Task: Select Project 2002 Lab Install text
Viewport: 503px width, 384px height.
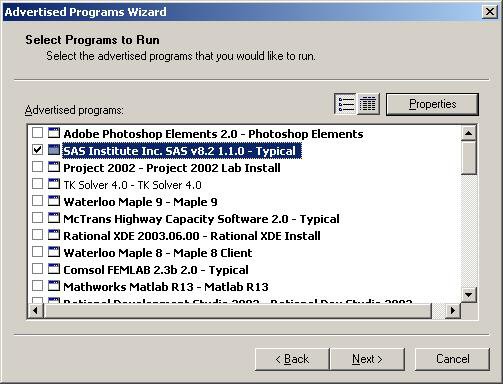Action: [172, 168]
